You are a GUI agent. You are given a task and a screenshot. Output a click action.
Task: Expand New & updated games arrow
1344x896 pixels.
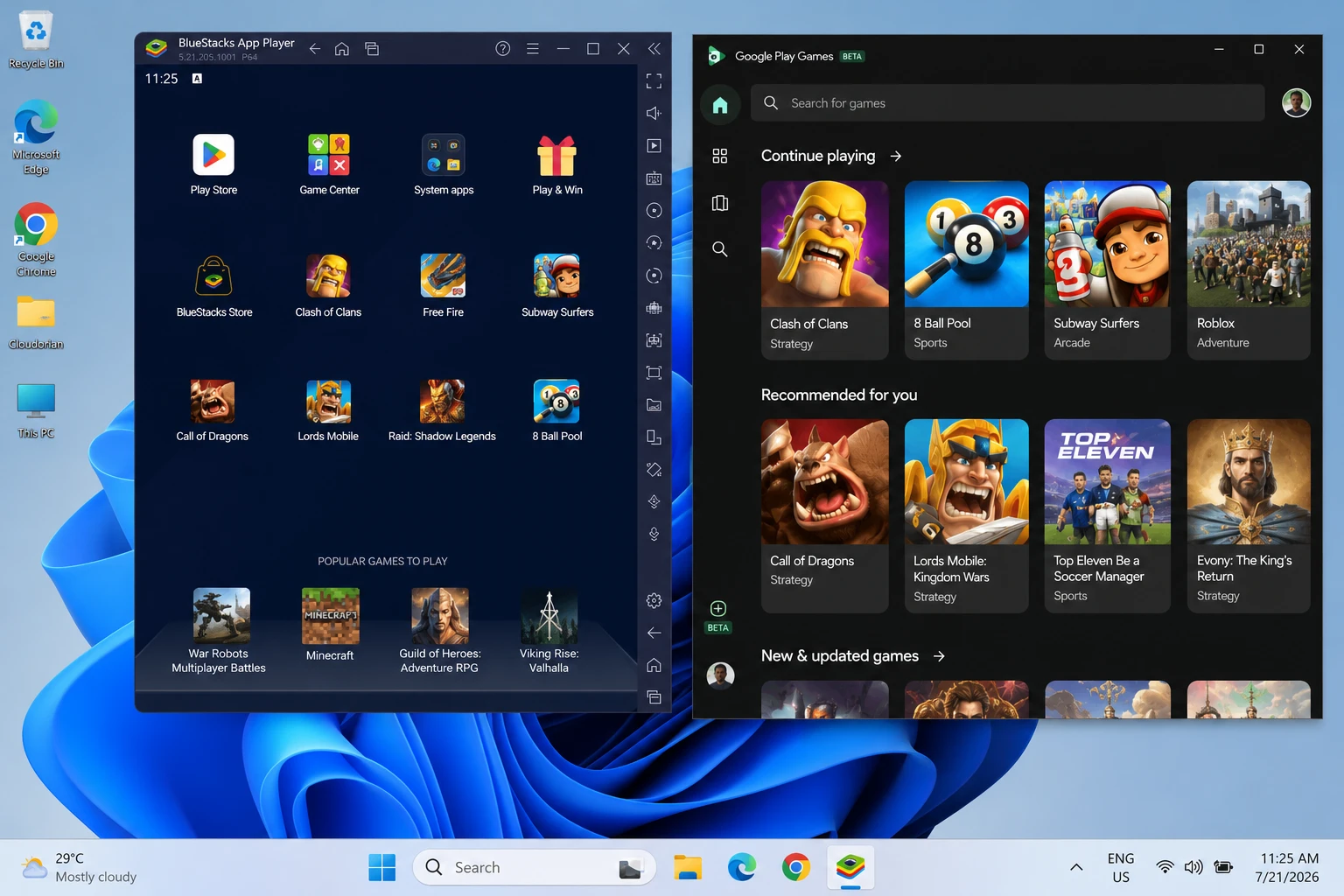click(939, 656)
